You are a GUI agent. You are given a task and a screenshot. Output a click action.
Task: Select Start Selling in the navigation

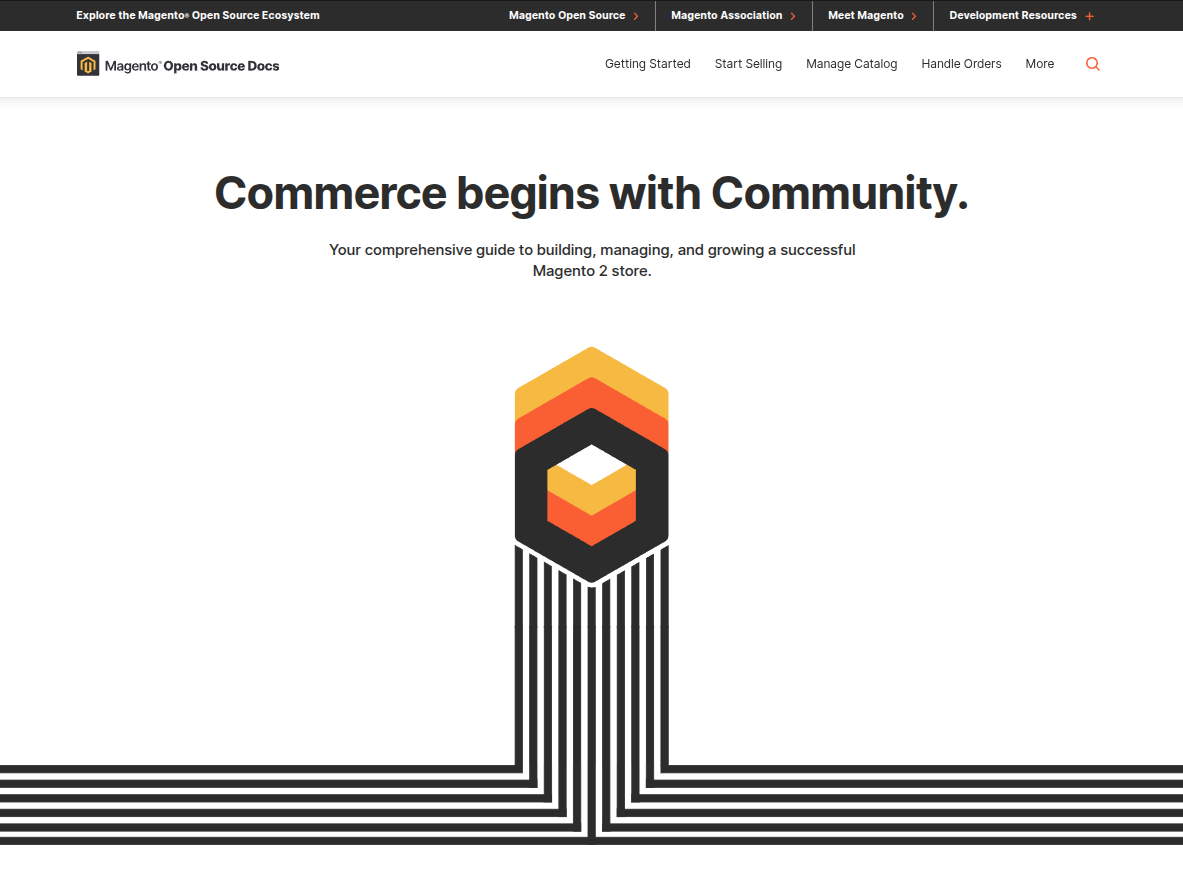pos(748,64)
